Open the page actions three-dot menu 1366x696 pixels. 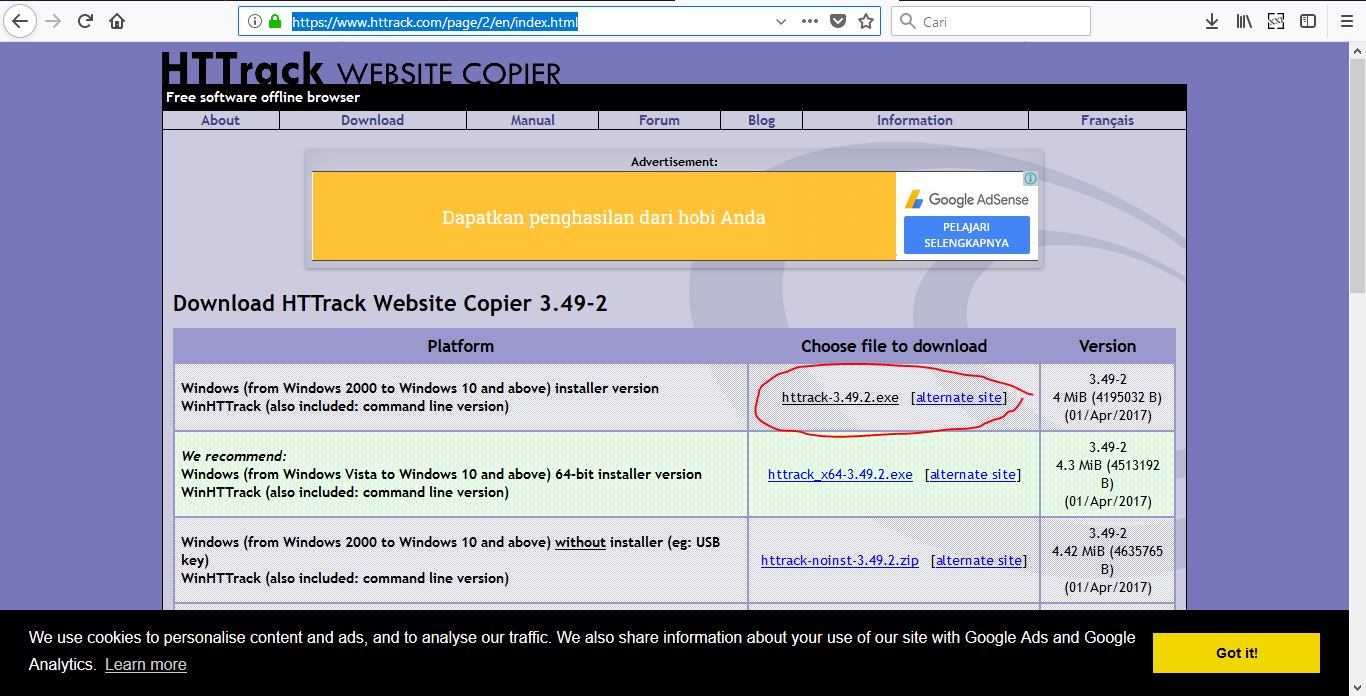(x=809, y=21)
